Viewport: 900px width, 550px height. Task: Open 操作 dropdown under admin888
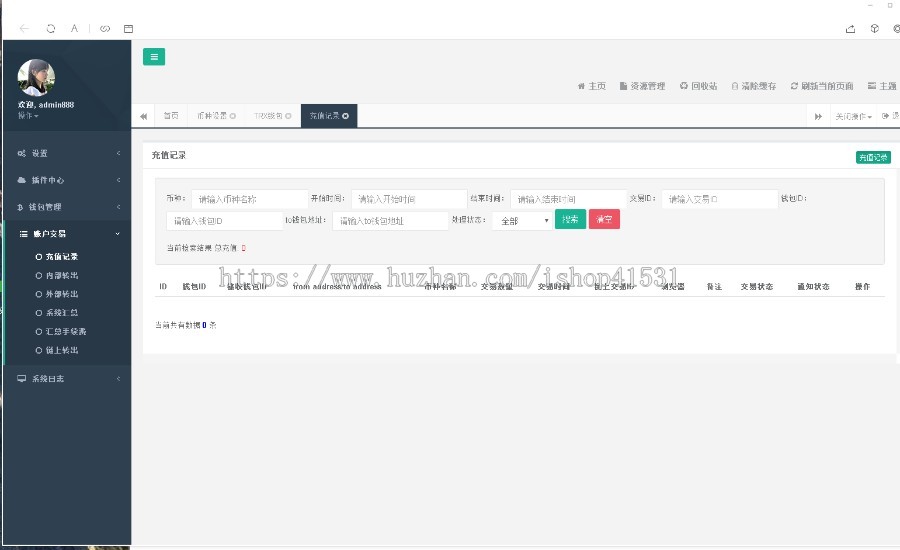28,115
